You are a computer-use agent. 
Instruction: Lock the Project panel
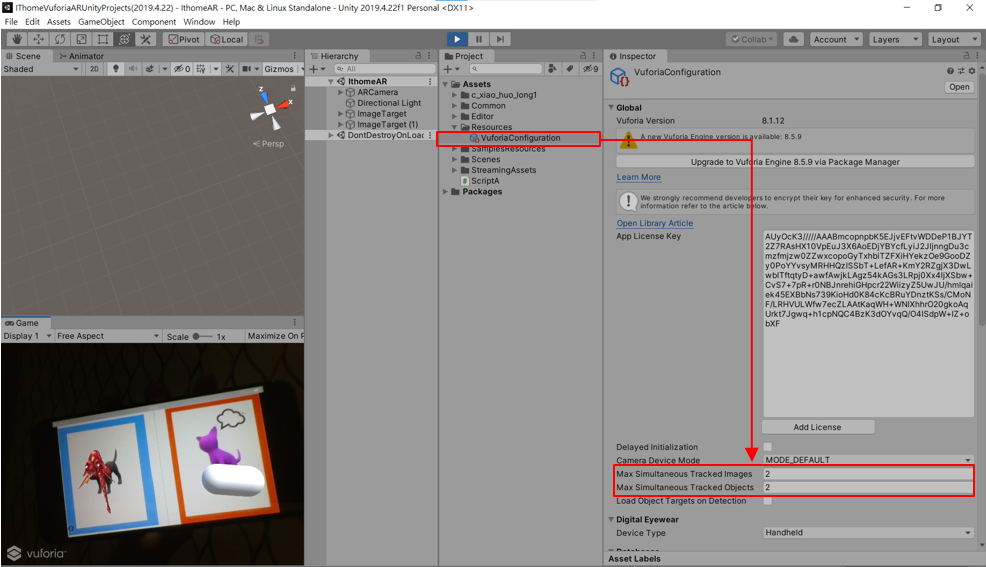(x=583, y=56)
